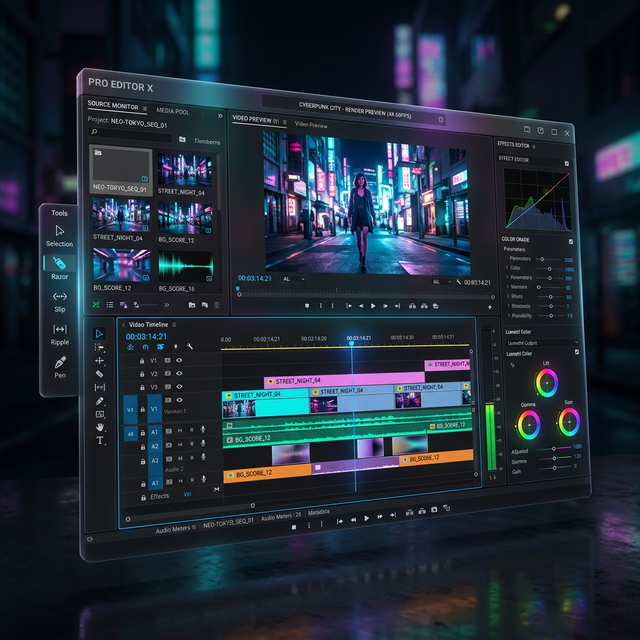The width and height of the screenshot is (640, 640).
Task: Select the Hand tool
Action: [x=100, y=427]
